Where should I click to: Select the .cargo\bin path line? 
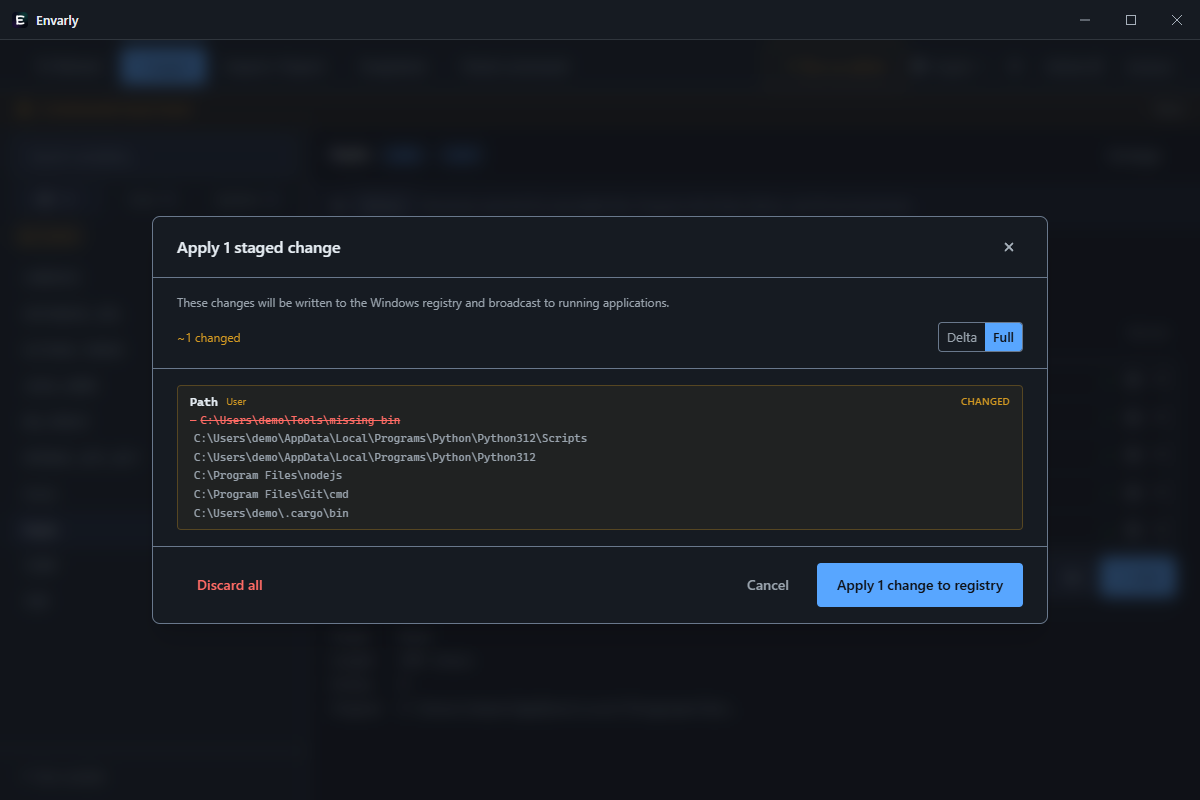[271, 513]
